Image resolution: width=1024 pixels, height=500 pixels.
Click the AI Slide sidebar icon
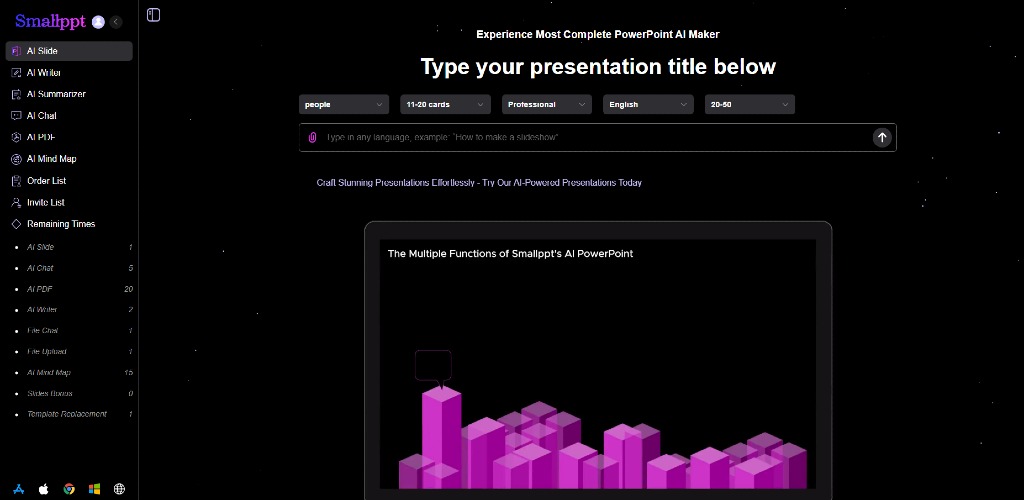point(16,51)
